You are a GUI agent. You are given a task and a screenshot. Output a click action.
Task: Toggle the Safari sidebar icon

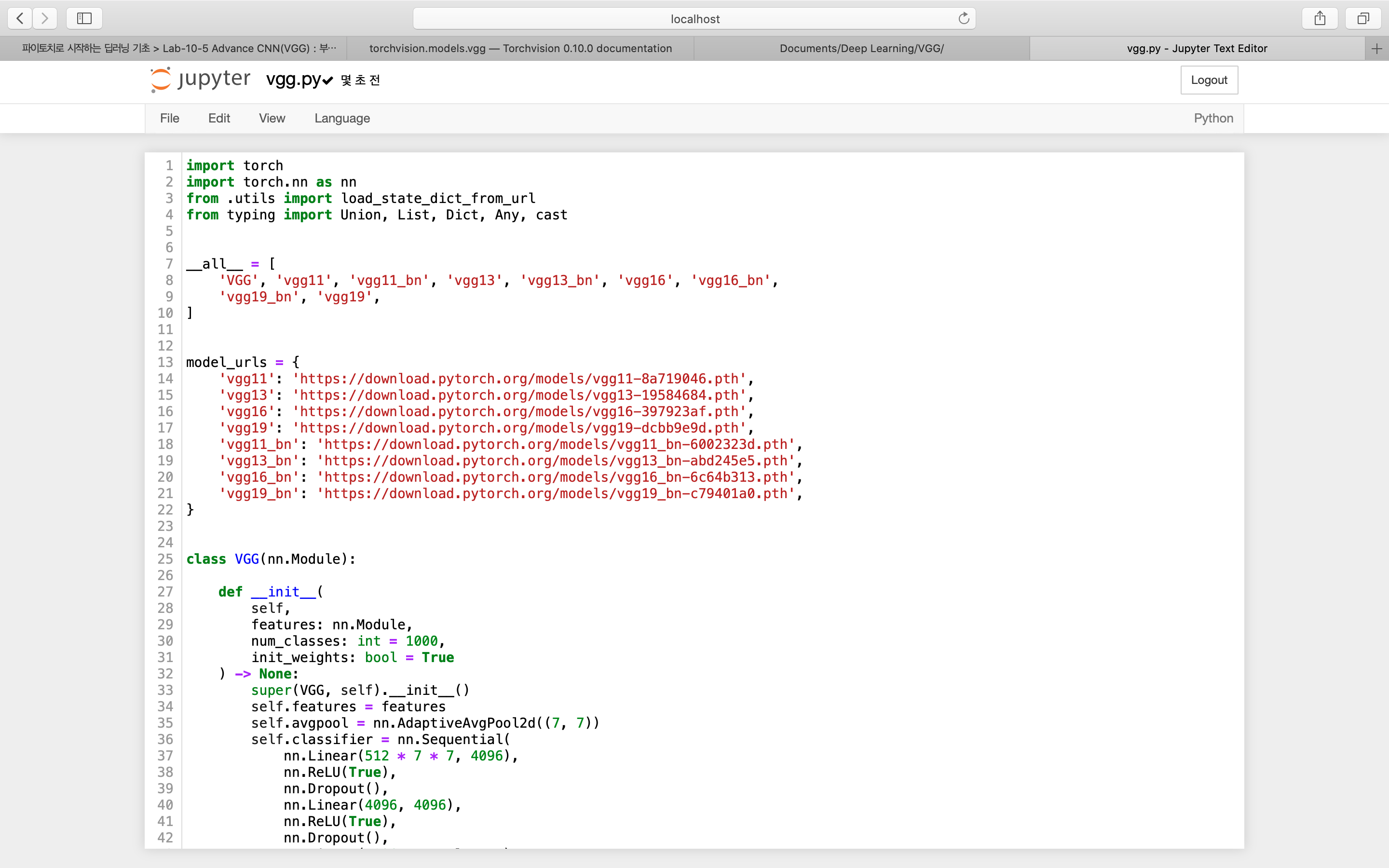[84, 18]
